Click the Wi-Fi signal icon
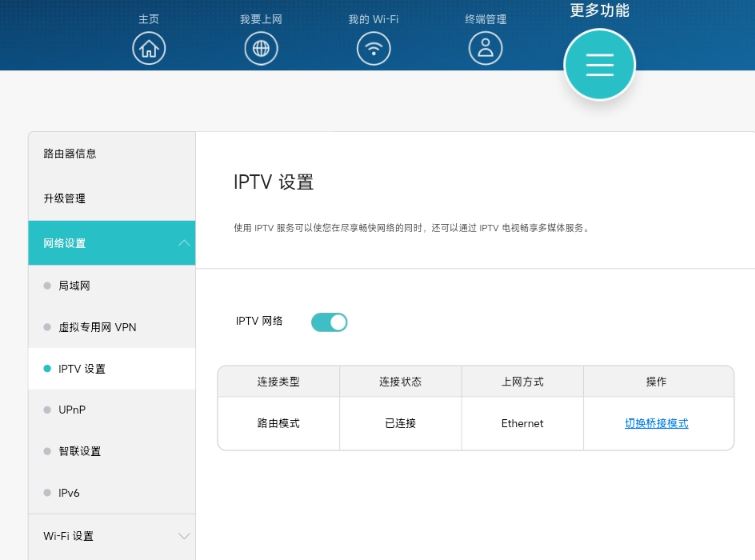Viewport: 755px width, 560px height. [374, 48]
